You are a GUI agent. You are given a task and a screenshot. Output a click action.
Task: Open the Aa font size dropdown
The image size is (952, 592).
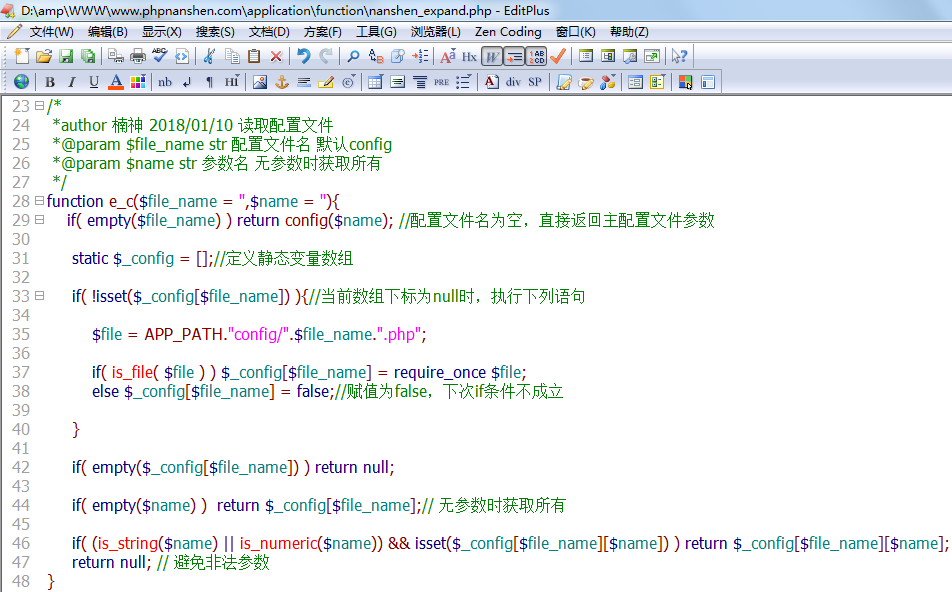click(447, 56)
